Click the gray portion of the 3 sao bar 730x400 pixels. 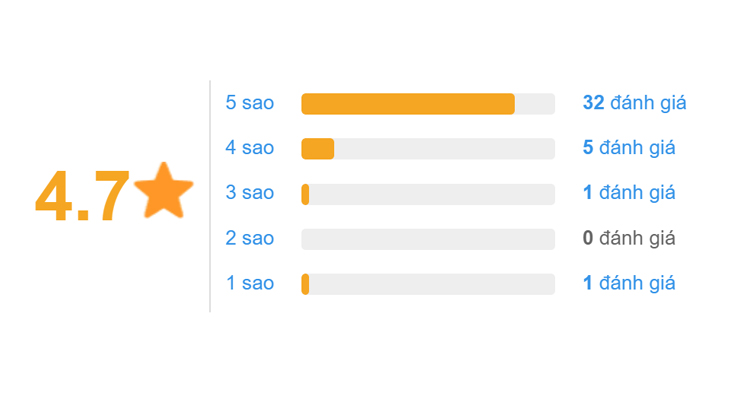[x=432, y=194]
